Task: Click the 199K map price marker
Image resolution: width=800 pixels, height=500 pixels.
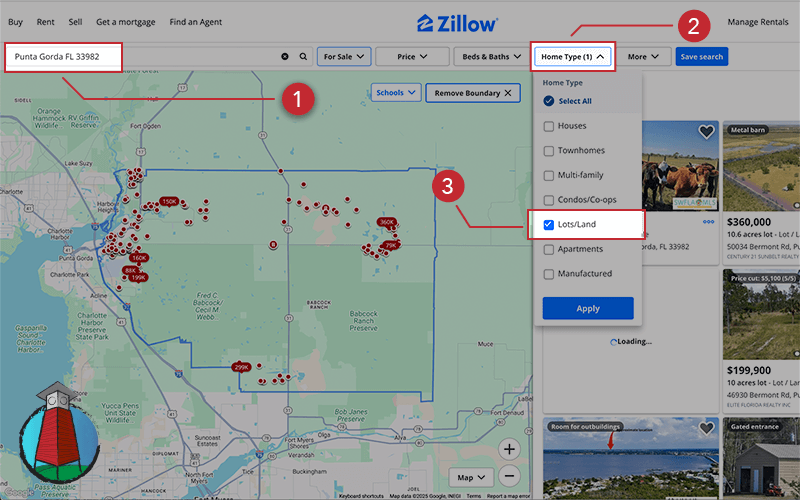Action: (x=138, y=278)
